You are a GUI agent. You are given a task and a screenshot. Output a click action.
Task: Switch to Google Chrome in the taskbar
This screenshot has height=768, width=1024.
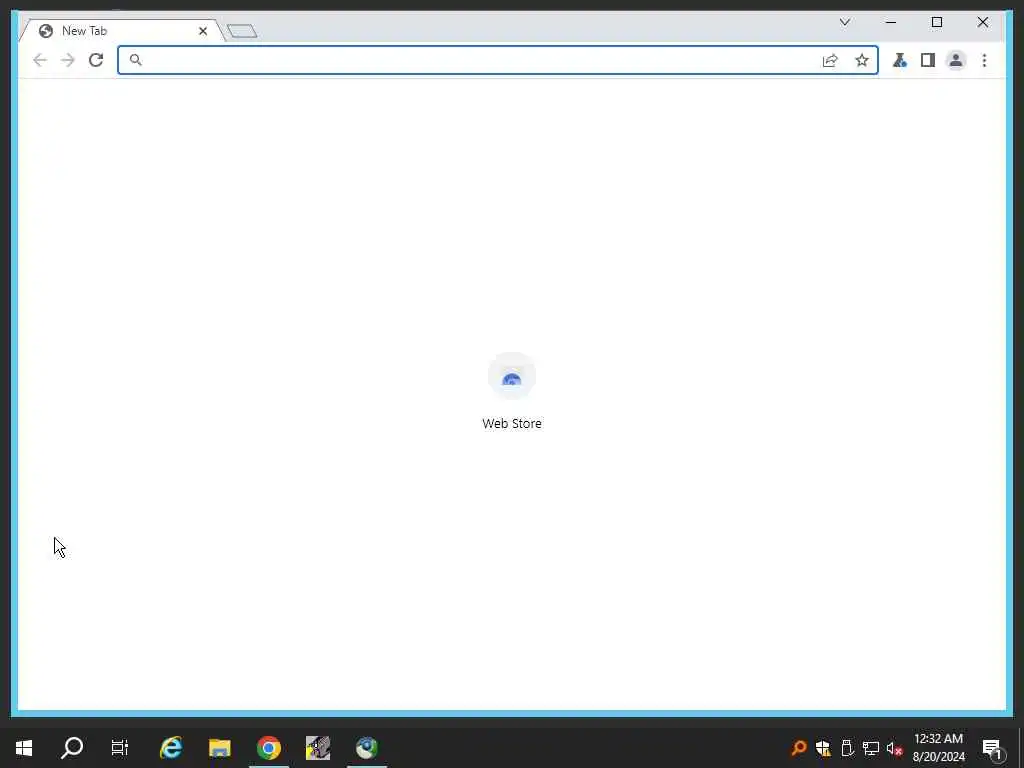(x=269, y=748)
